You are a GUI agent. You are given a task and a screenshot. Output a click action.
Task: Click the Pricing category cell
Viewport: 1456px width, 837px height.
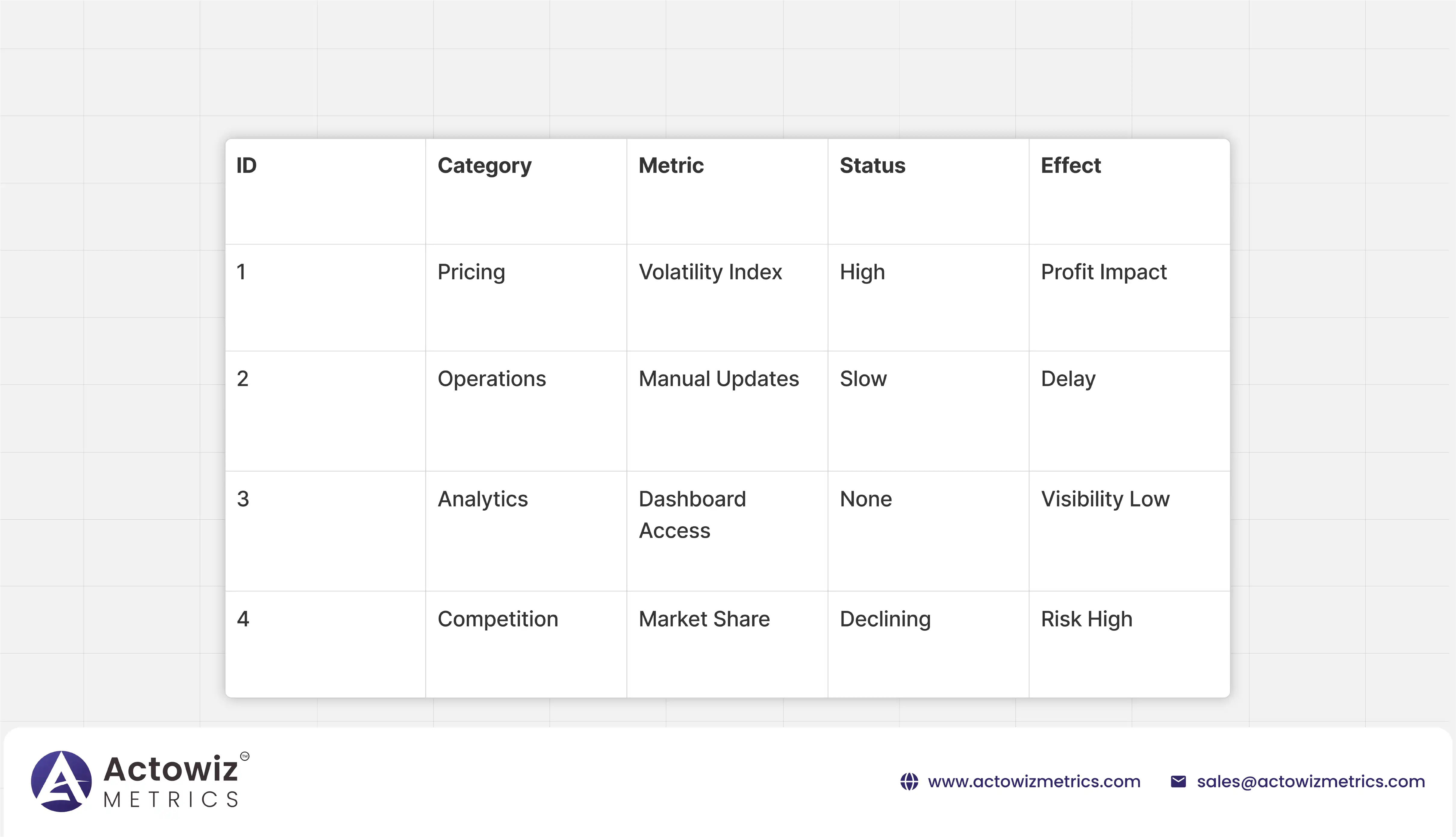click(x=471, y=272)
